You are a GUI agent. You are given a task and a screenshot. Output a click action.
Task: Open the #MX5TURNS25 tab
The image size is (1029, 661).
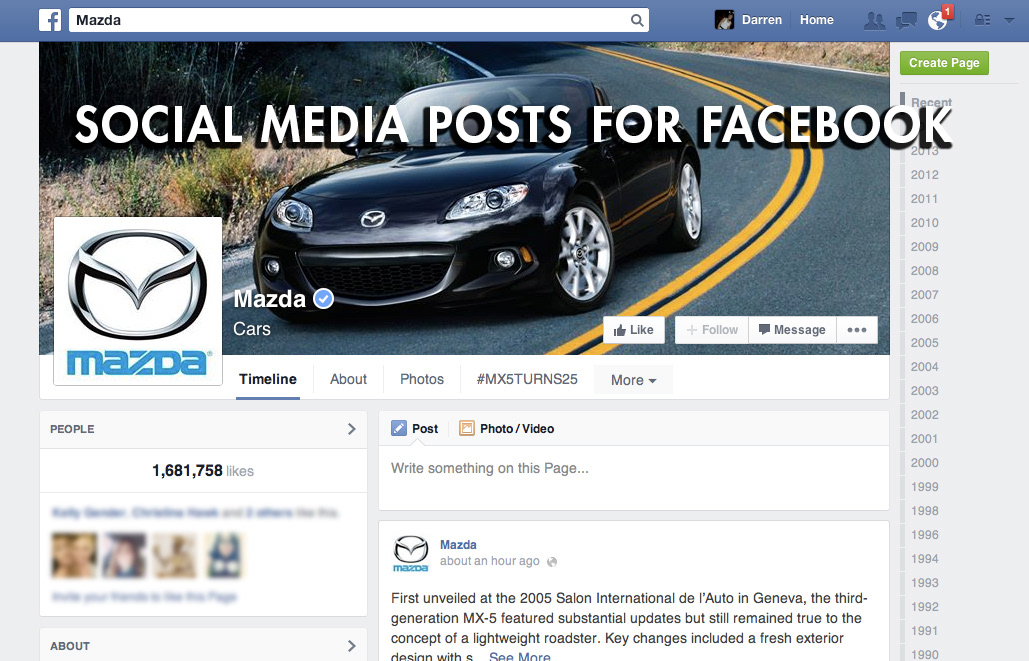(x=527, y=379)
